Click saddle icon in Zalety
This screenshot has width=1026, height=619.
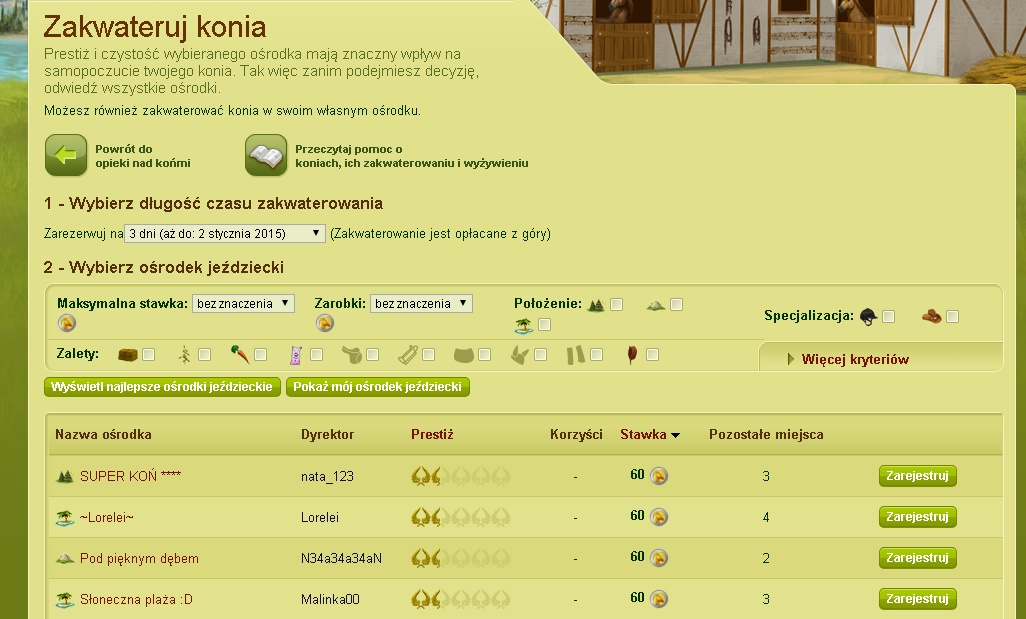point(352,355)
